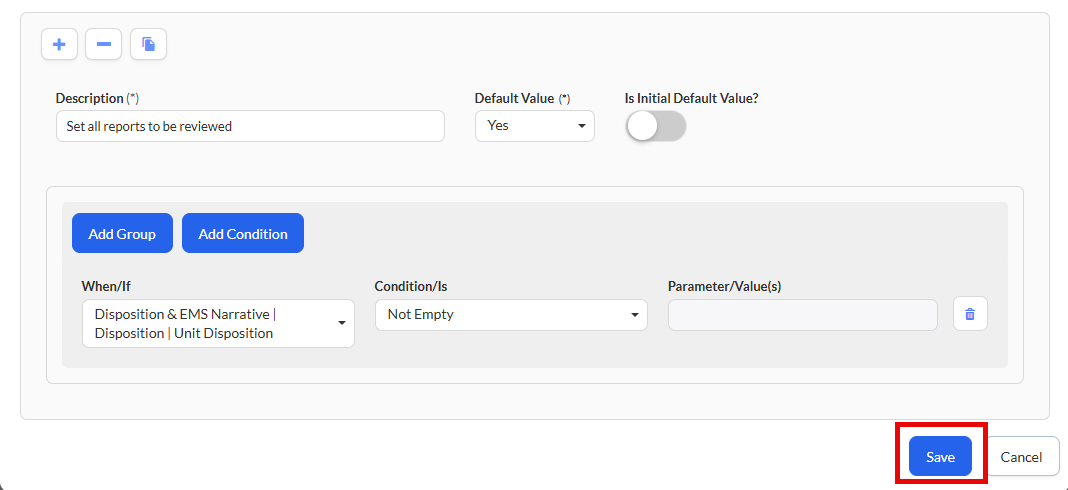Click the Is Initial Default Value? label
This screenshot has height=490, width=1068.
691,99
